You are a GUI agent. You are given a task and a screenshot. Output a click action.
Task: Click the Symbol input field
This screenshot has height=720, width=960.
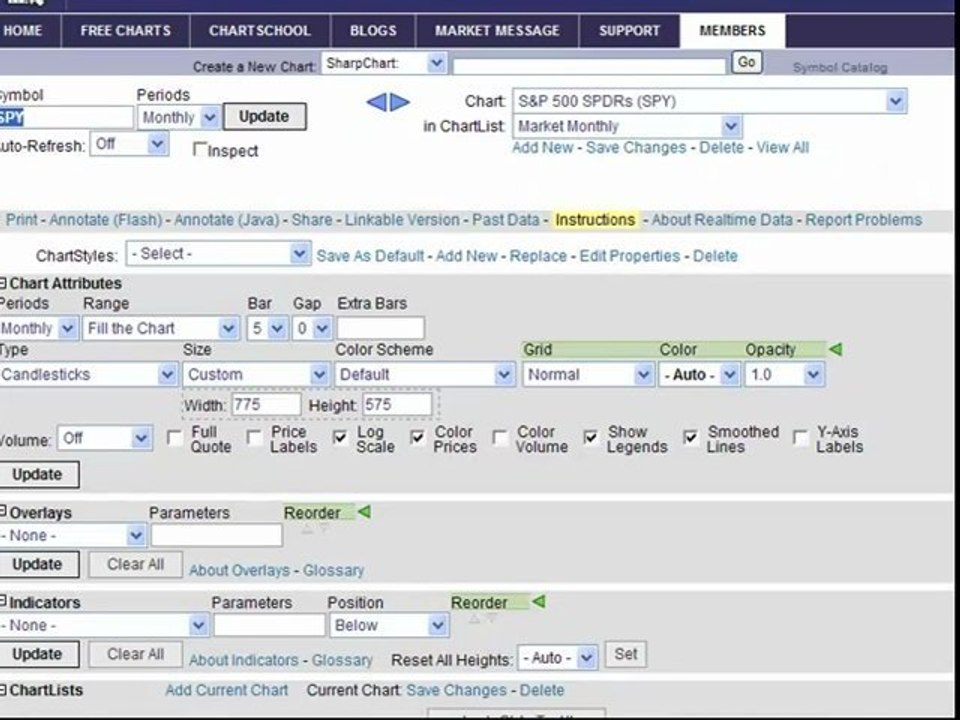(x=66, y=118)
